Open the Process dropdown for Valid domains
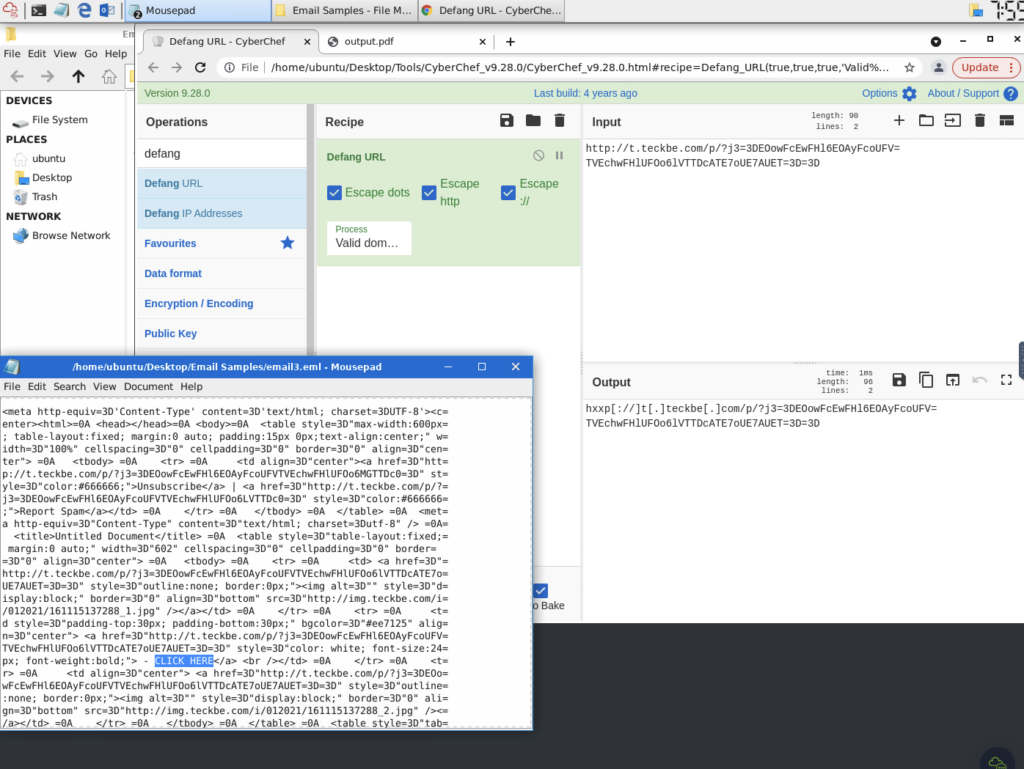The image size is (1024, 769). pyautogui.click(x=369, y=238)
